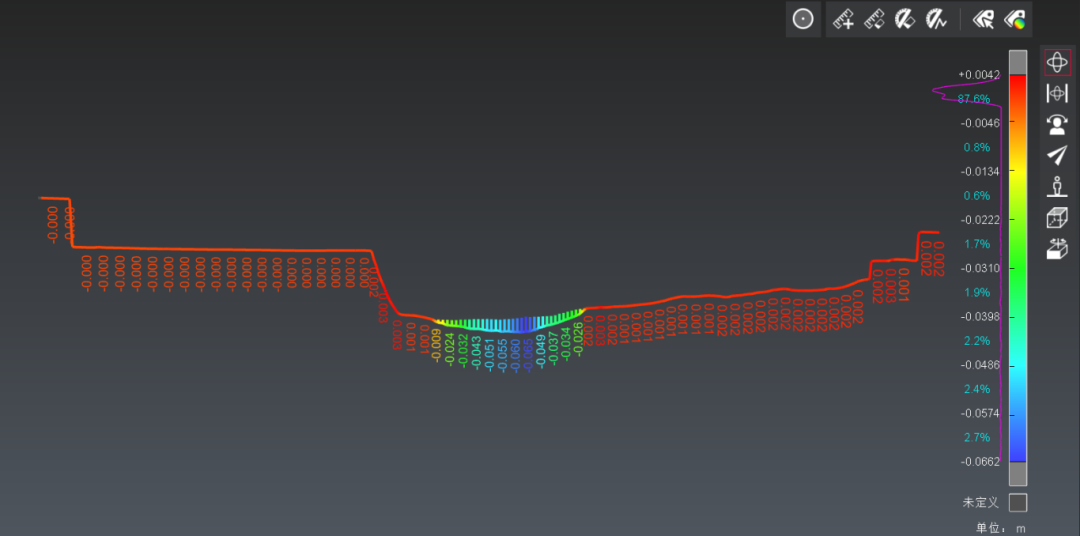Toggle the wireframe perspective cube icon
Image resolution: width=1080 pixels, height=536 pixels.
[x=1057, y=218]
